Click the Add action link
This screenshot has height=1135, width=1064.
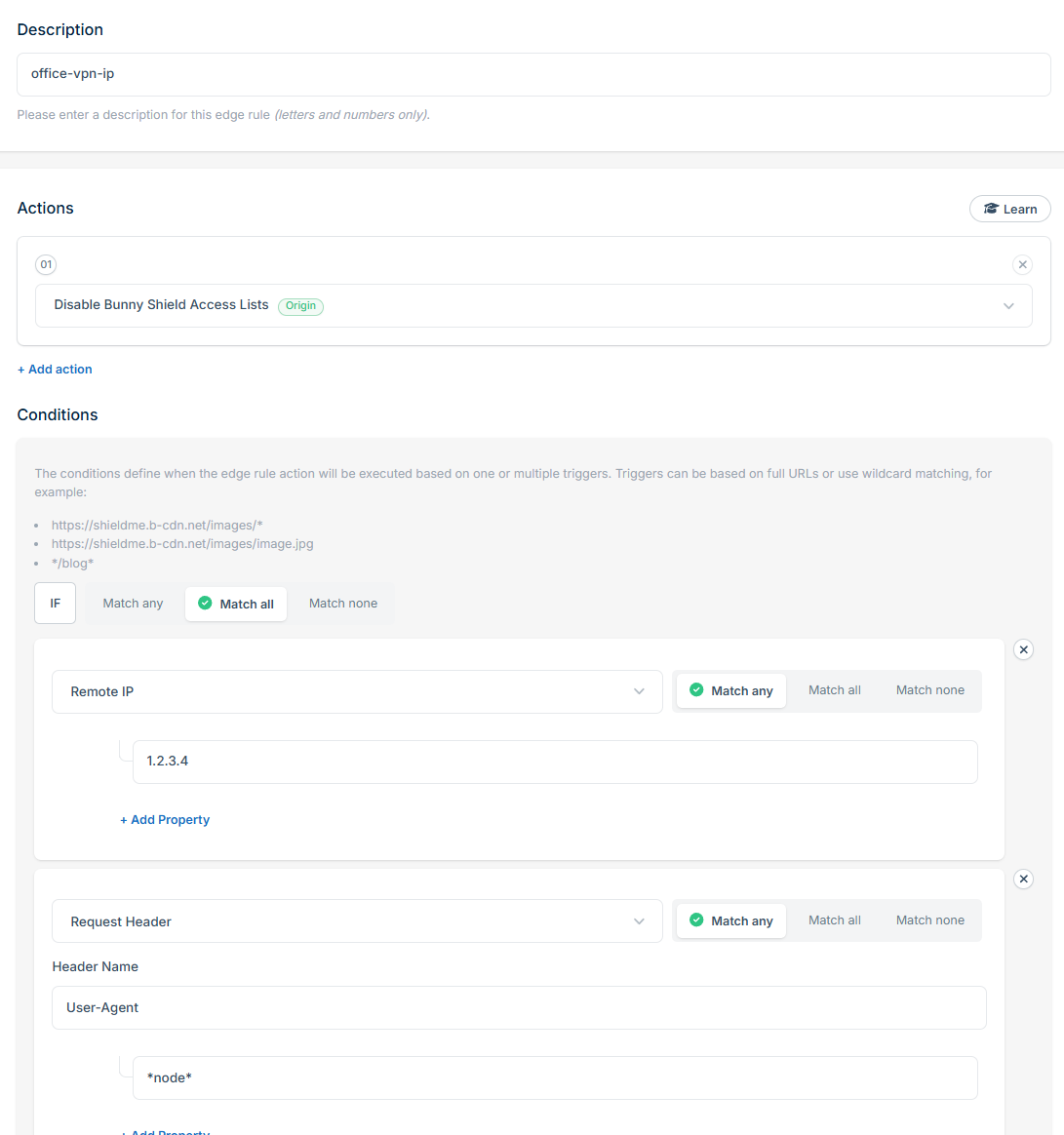55,370
